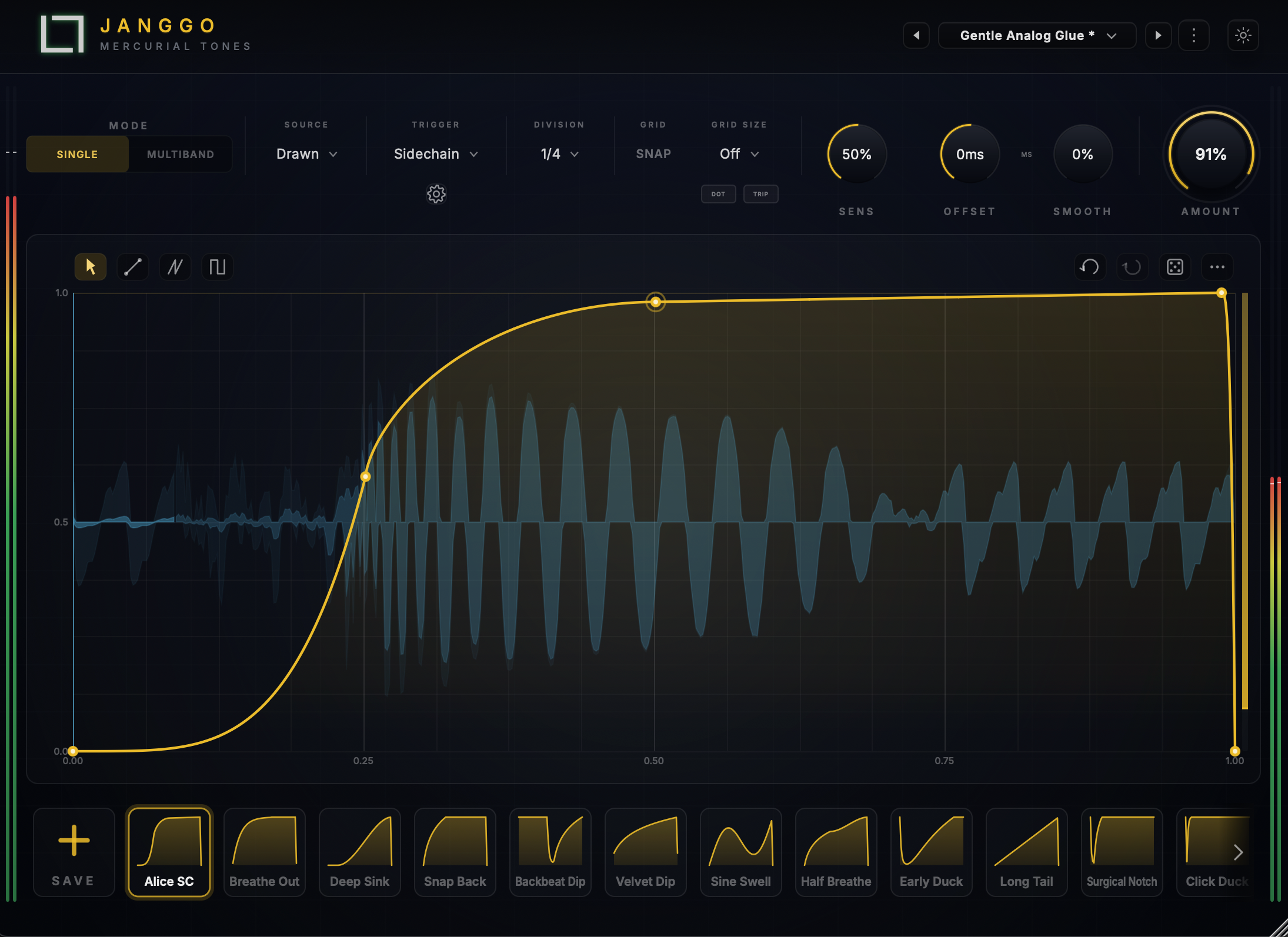Select the pointer tool in curve editor

(x=90, y=267)
